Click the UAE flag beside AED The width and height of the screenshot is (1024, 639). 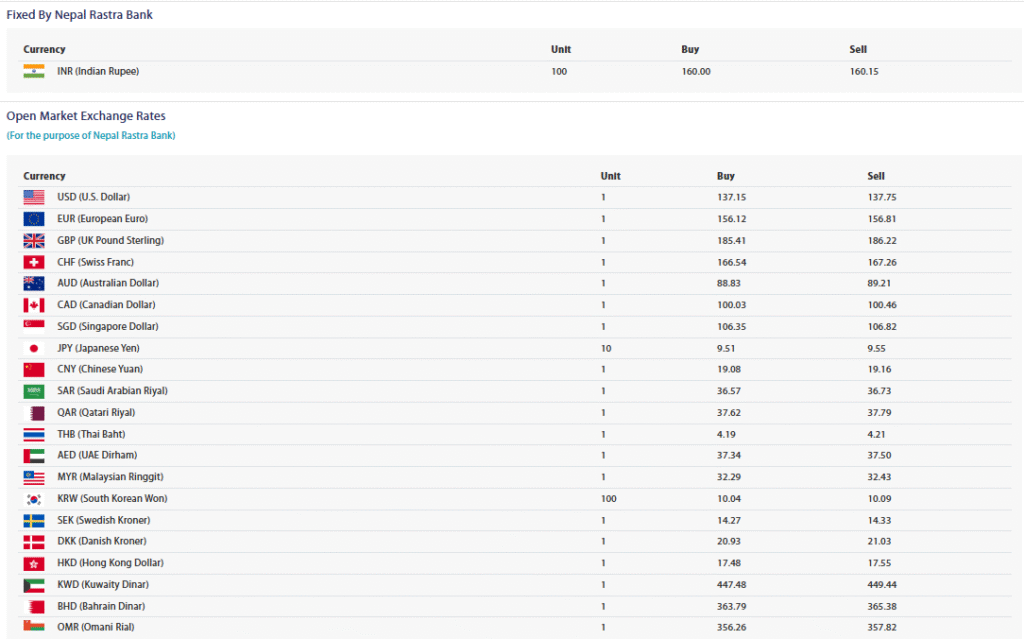pos(34,455)
